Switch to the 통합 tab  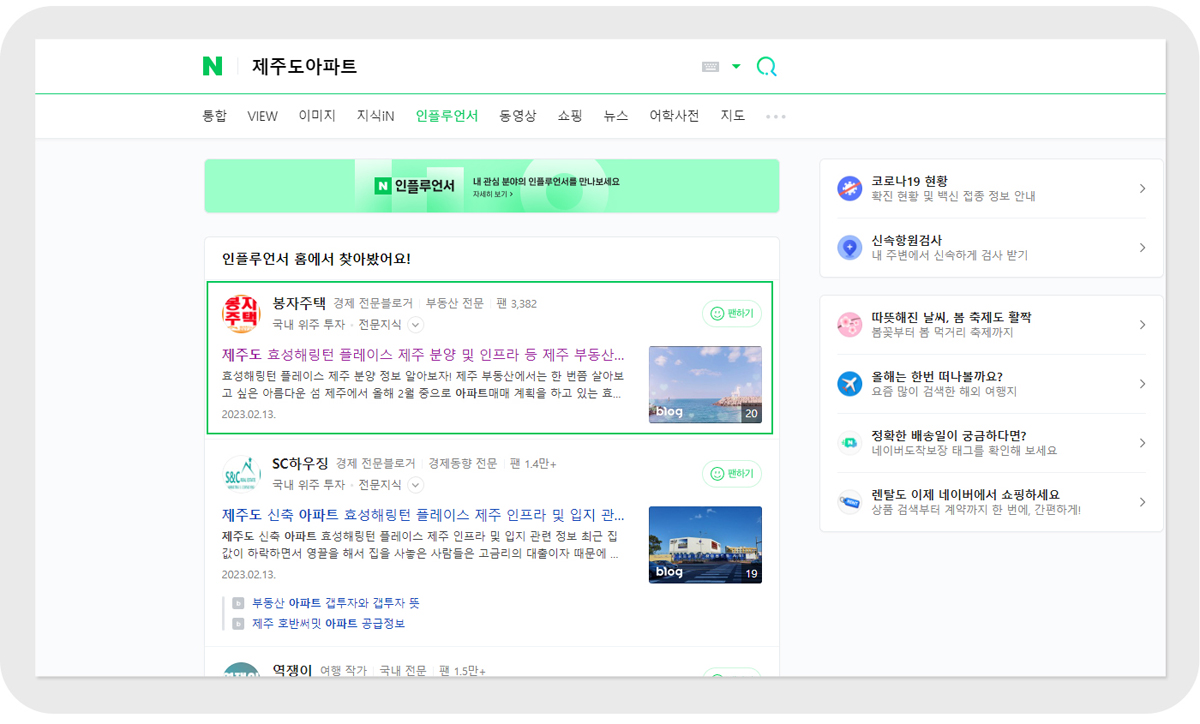coord(215,116)
